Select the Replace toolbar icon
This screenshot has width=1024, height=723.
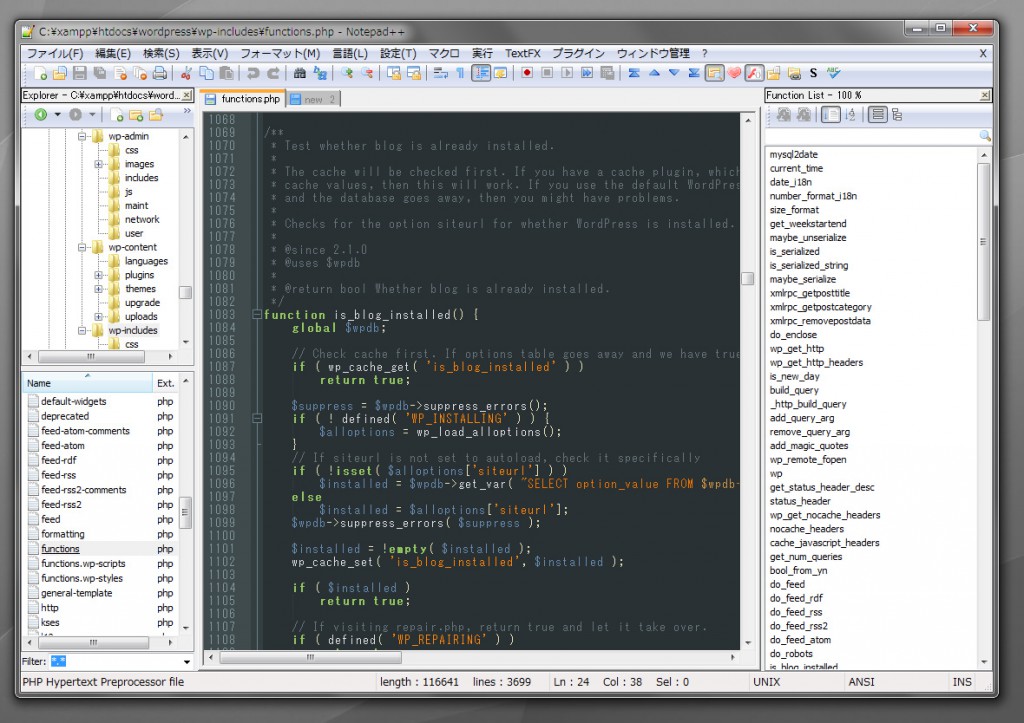tap(318, 72)
